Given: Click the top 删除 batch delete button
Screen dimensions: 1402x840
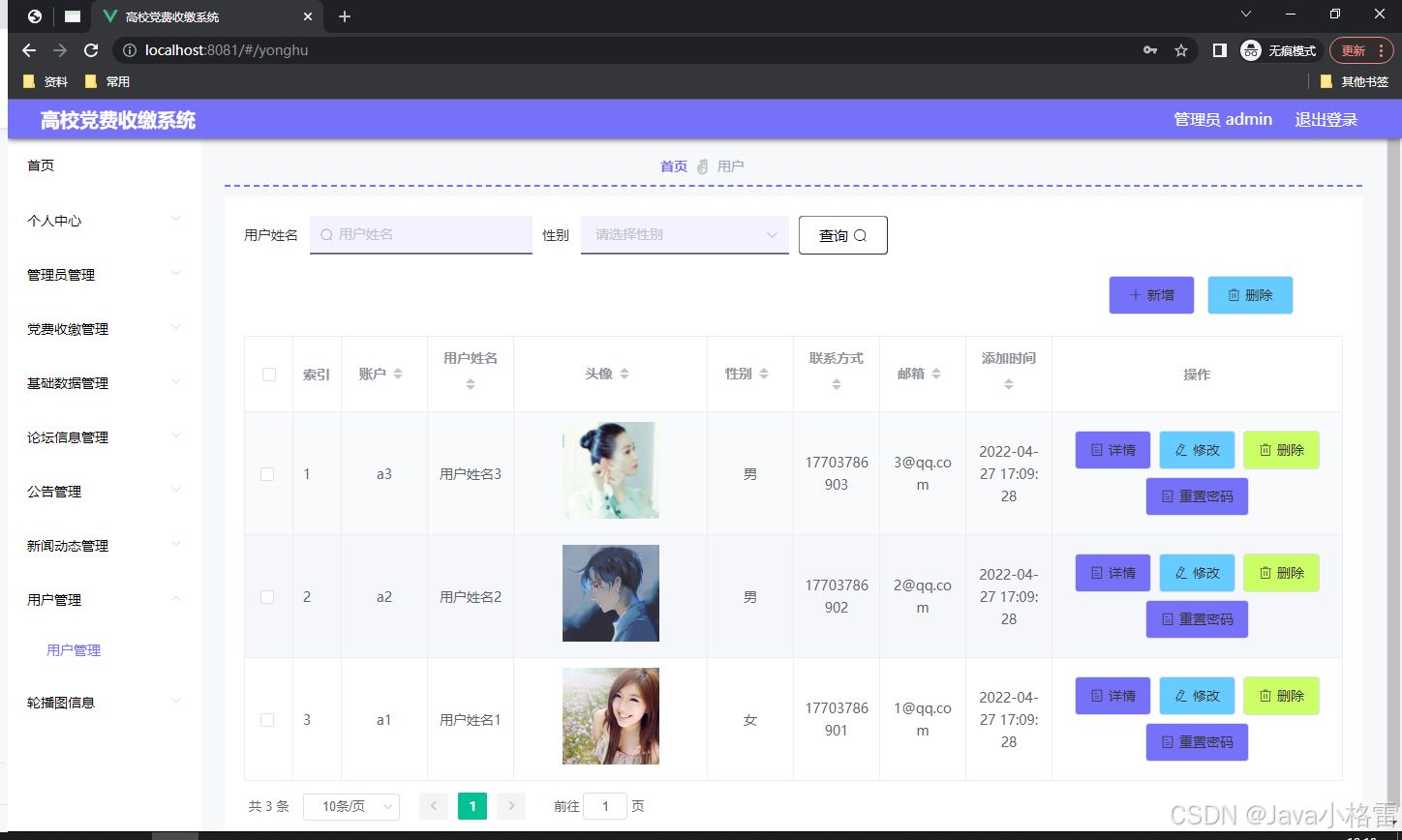Looking at the screenshot, I should click(x=1250, y=295).
